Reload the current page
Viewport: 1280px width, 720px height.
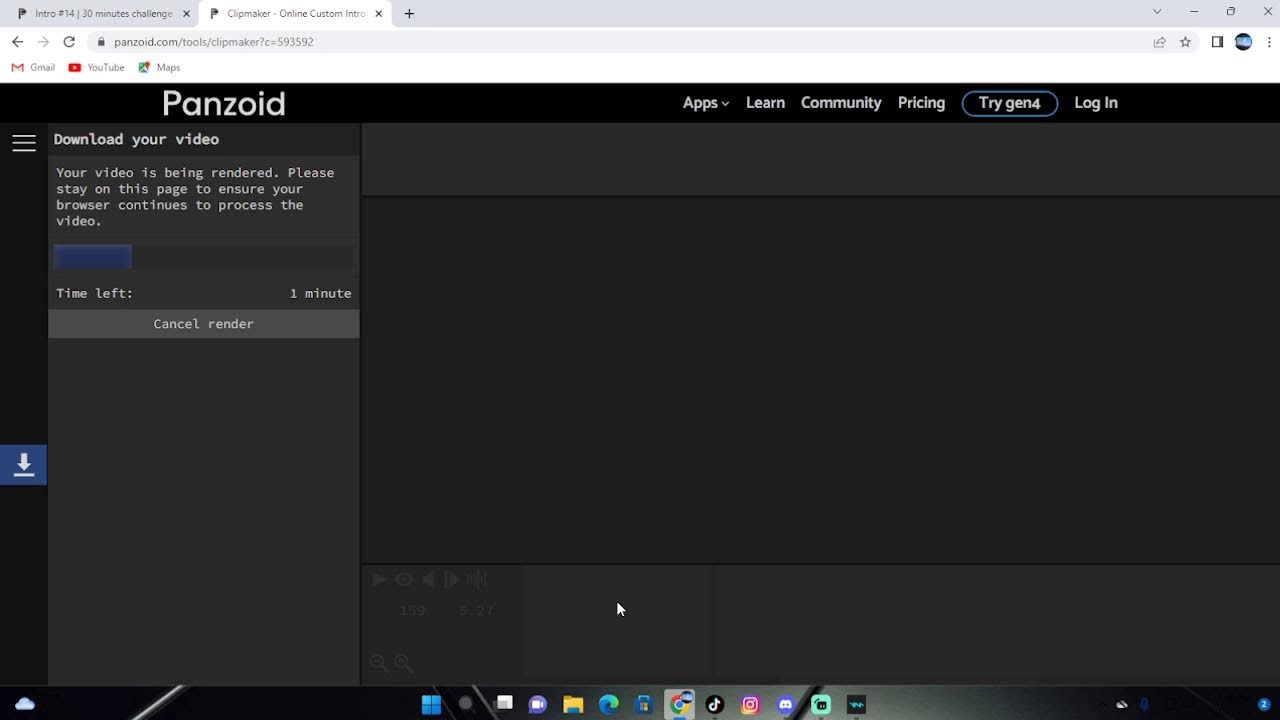pos(69,42)
